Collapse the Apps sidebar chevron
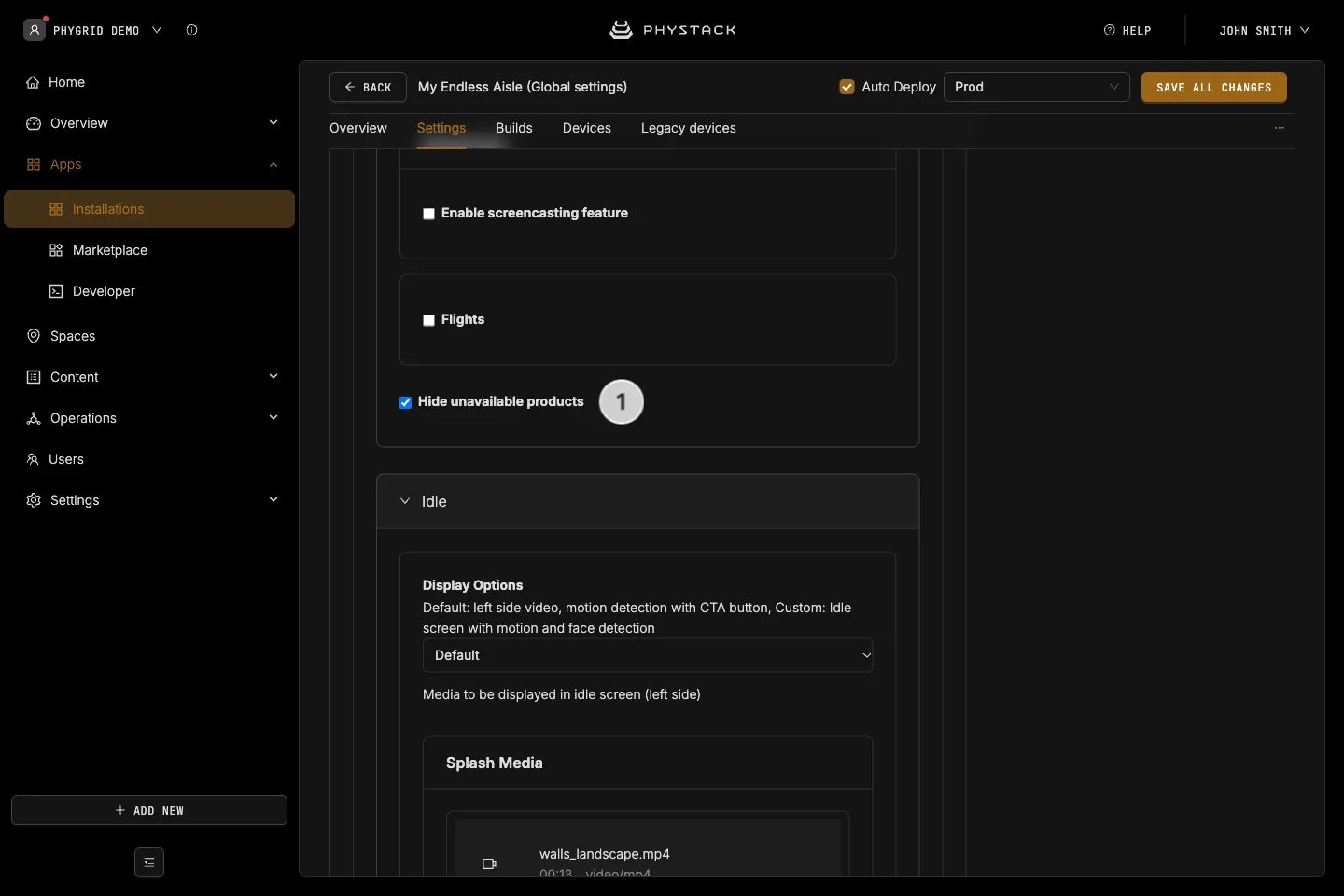 tap(273, 164)
